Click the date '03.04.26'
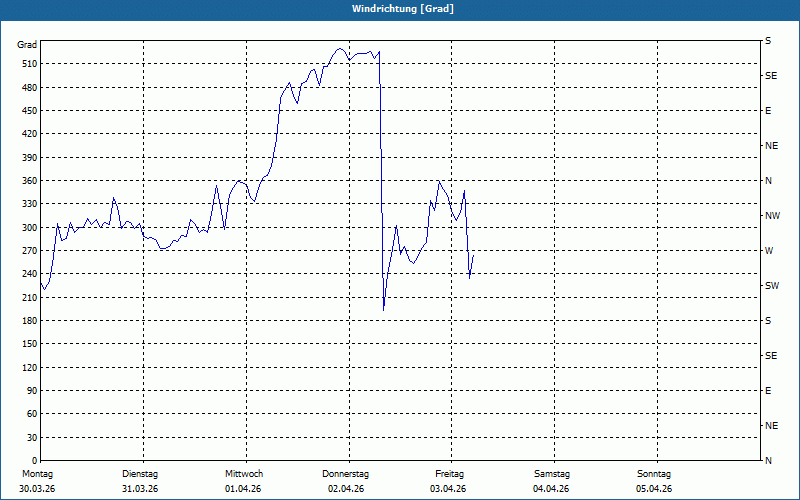The image size is (800, 500). pyautogui.click(x=448, y=489)
